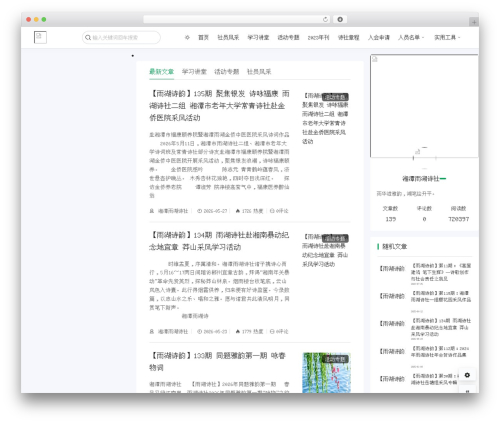Screen dimensions: 500x423
Task: Open the 学习讲堂 item in top navigation
Action: pos(258,38)
